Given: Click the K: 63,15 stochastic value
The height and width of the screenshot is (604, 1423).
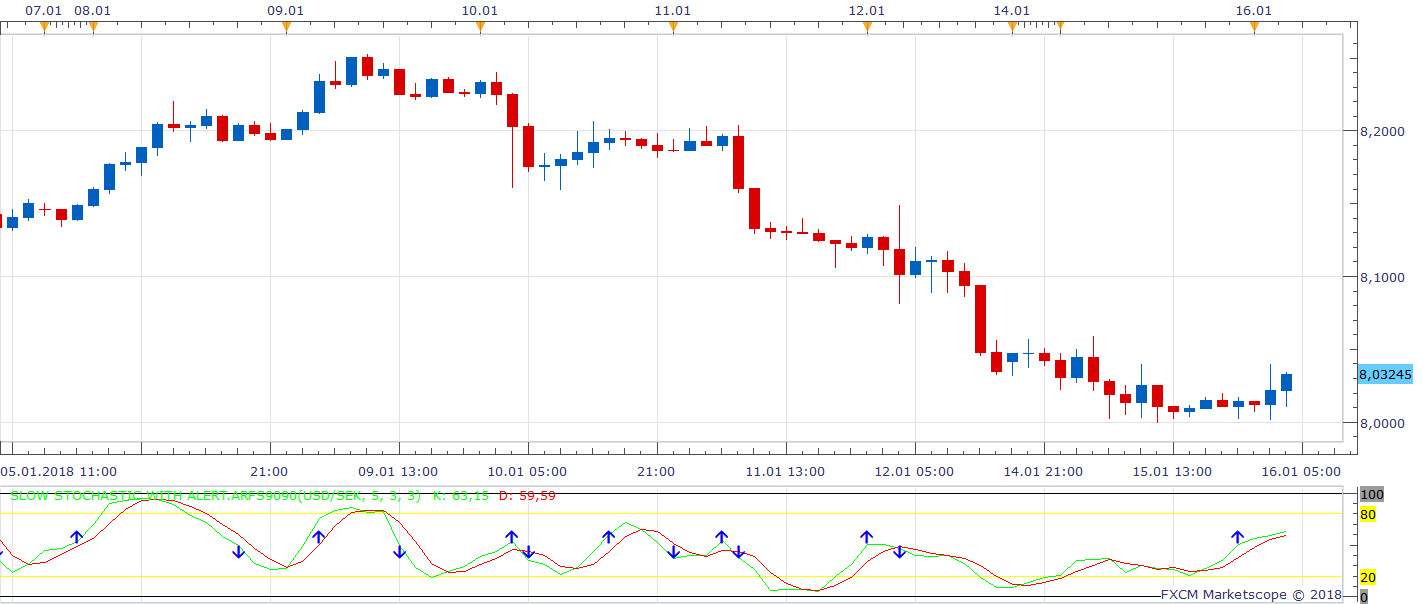Looking at the screenshot, I should [x=461, y=495].
